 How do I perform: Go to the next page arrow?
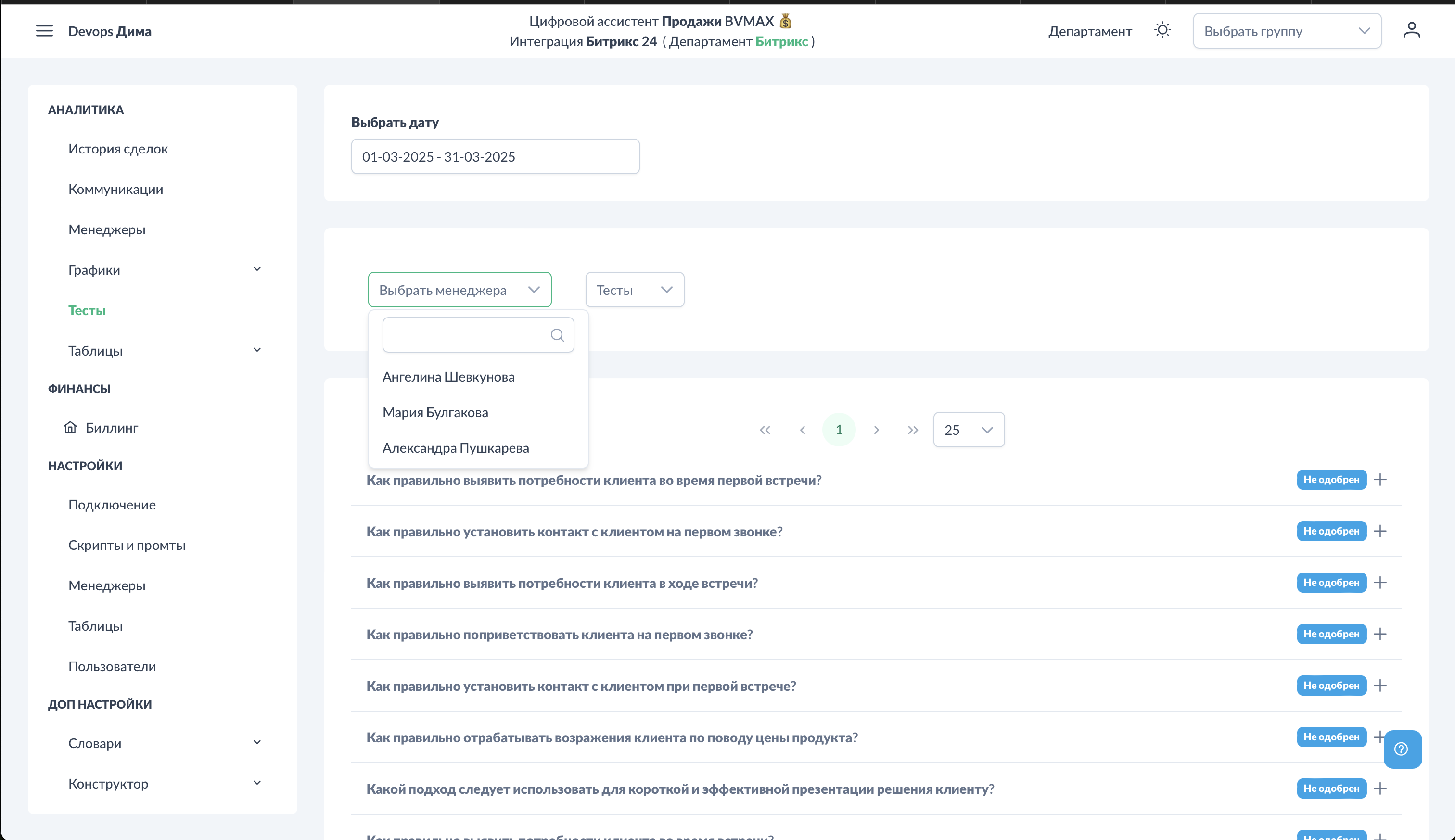point(876,430)
